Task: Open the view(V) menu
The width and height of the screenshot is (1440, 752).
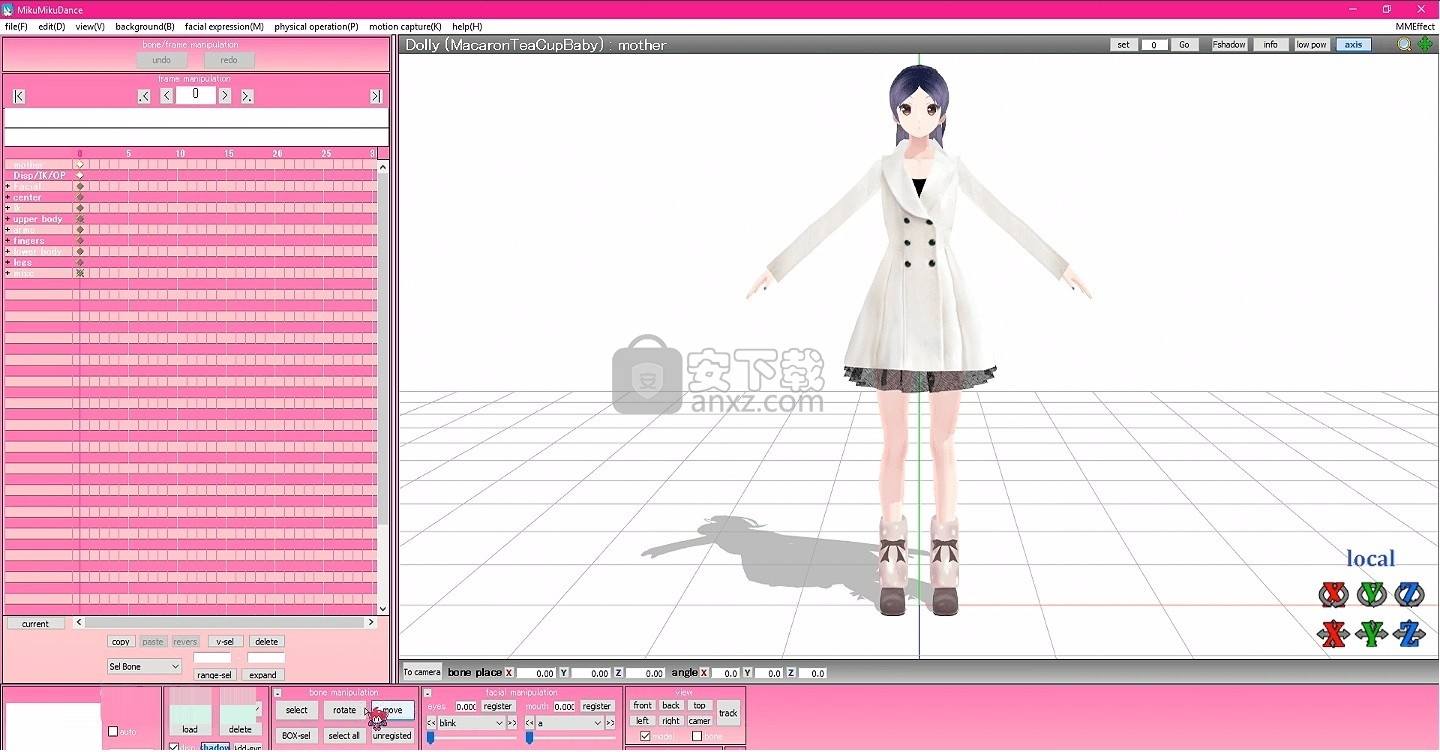Action: [90, 27]
